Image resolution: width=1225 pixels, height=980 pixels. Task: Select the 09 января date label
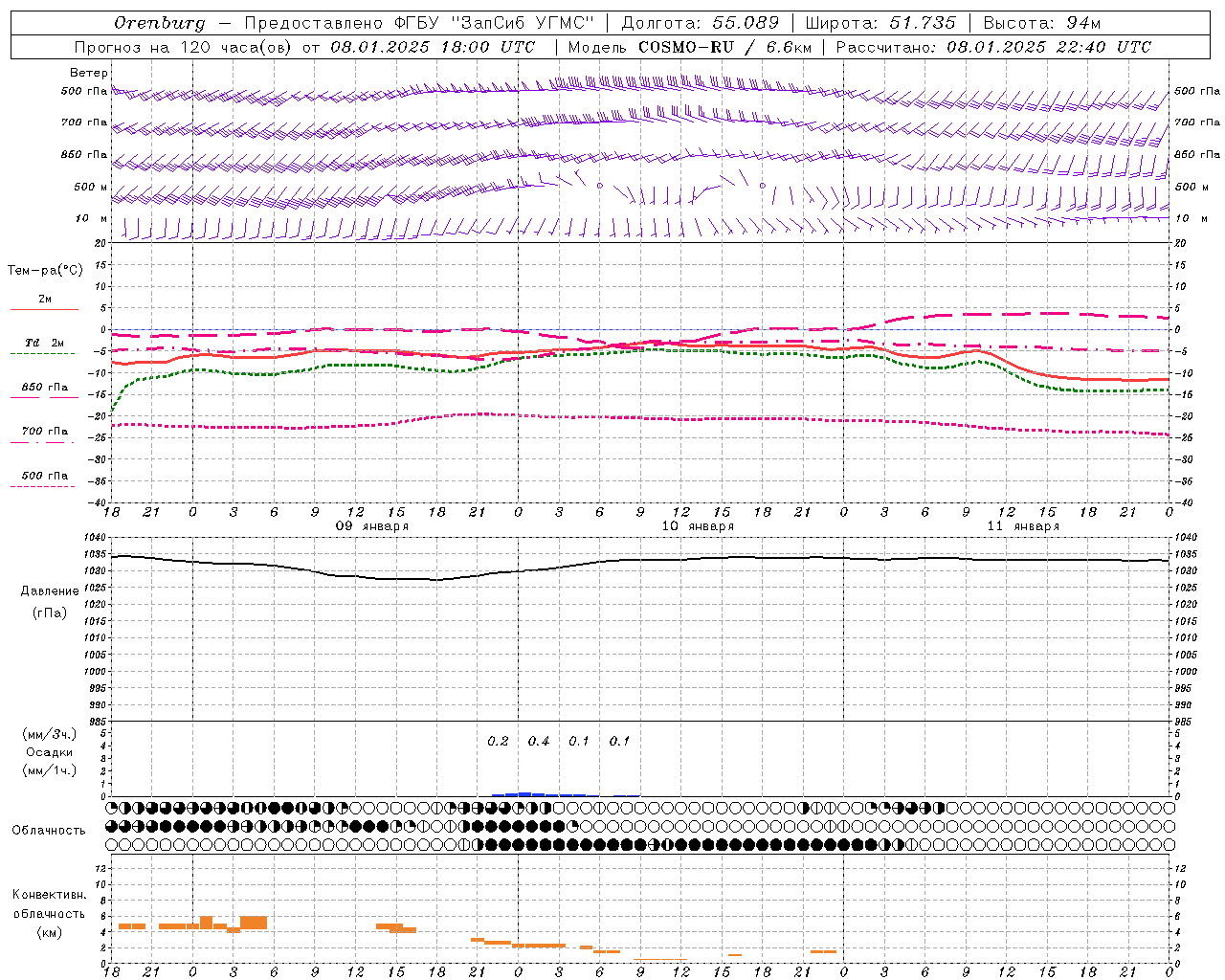point(371,525)
